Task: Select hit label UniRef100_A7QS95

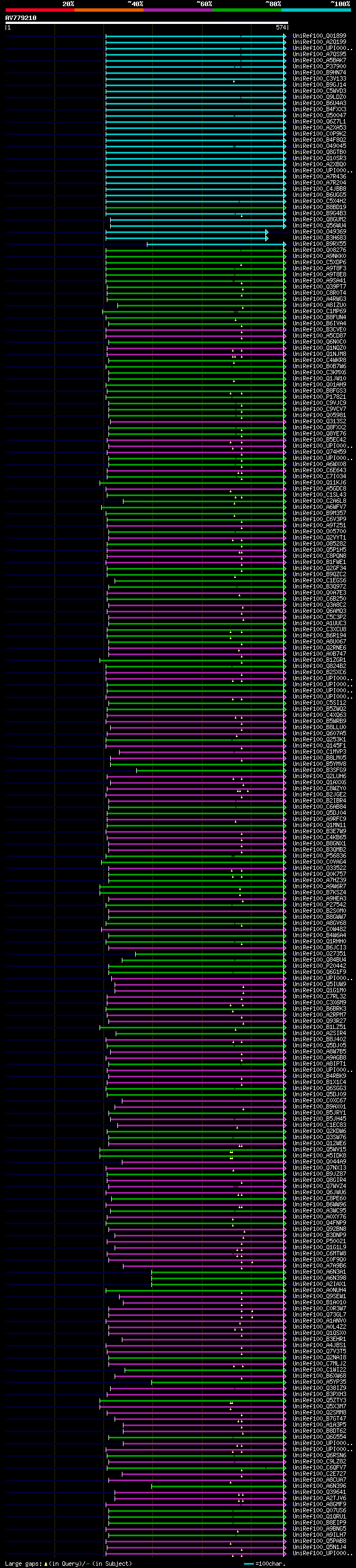Action: [x=319, y=54]
